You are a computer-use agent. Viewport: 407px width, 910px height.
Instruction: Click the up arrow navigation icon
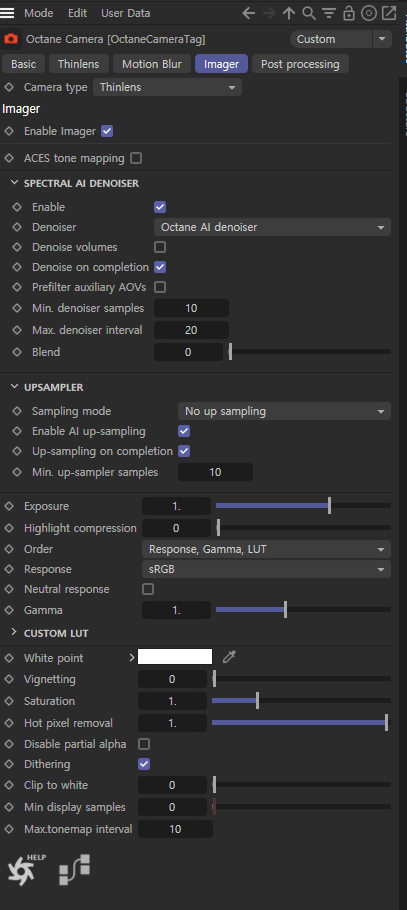289,13
